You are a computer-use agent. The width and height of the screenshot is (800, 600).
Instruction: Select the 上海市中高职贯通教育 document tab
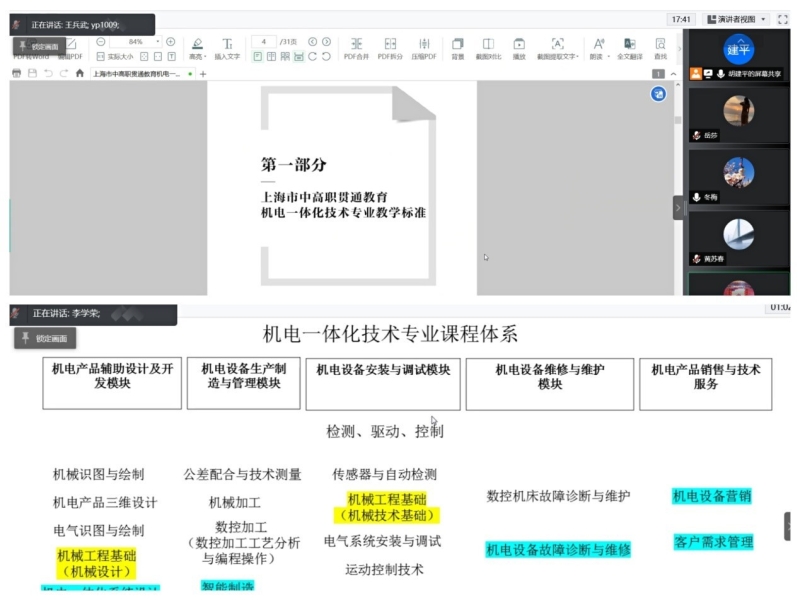(x=136, y=74)
